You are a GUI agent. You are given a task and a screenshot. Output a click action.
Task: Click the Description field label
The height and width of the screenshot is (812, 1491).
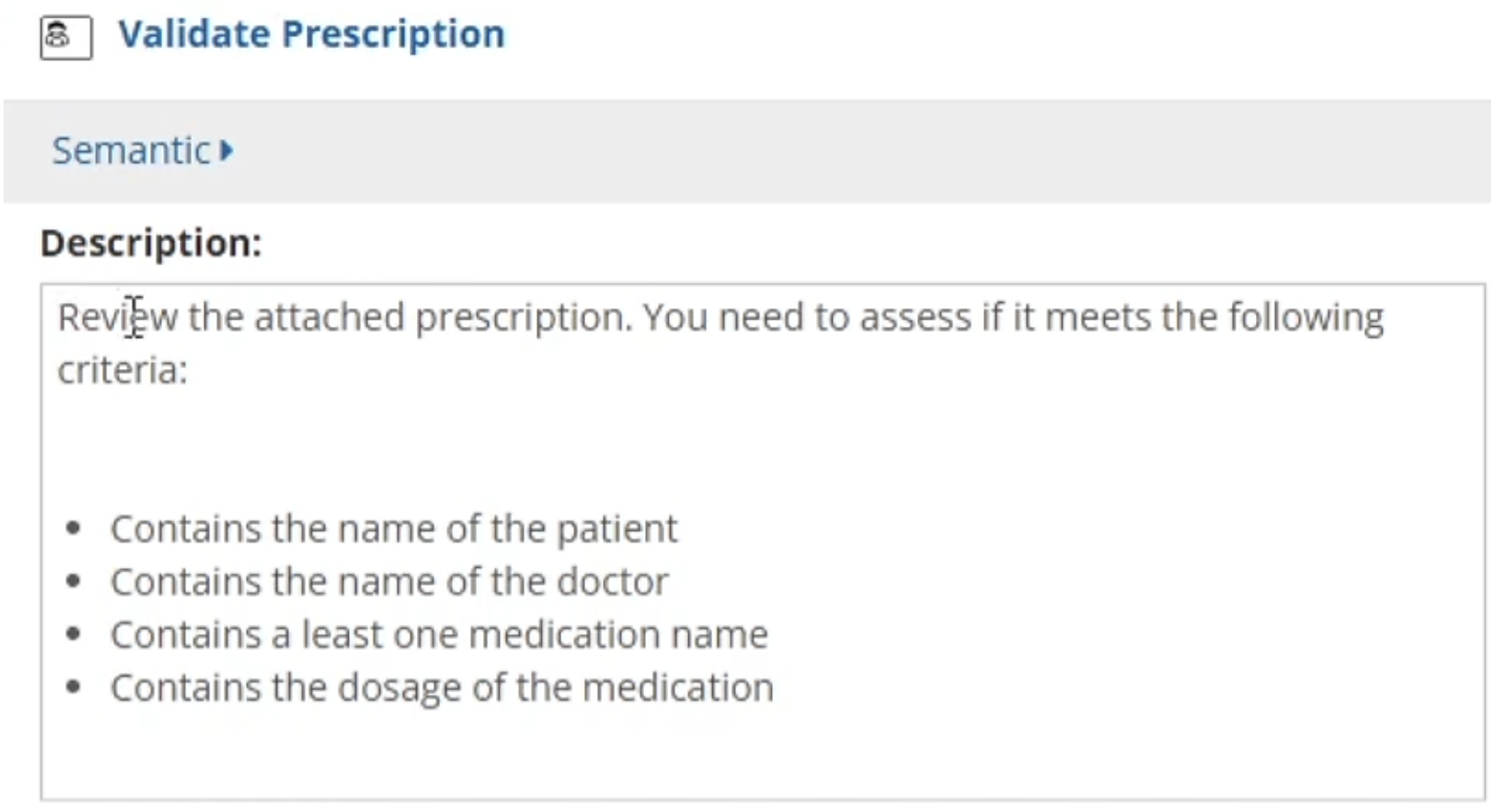pos(151,243)
